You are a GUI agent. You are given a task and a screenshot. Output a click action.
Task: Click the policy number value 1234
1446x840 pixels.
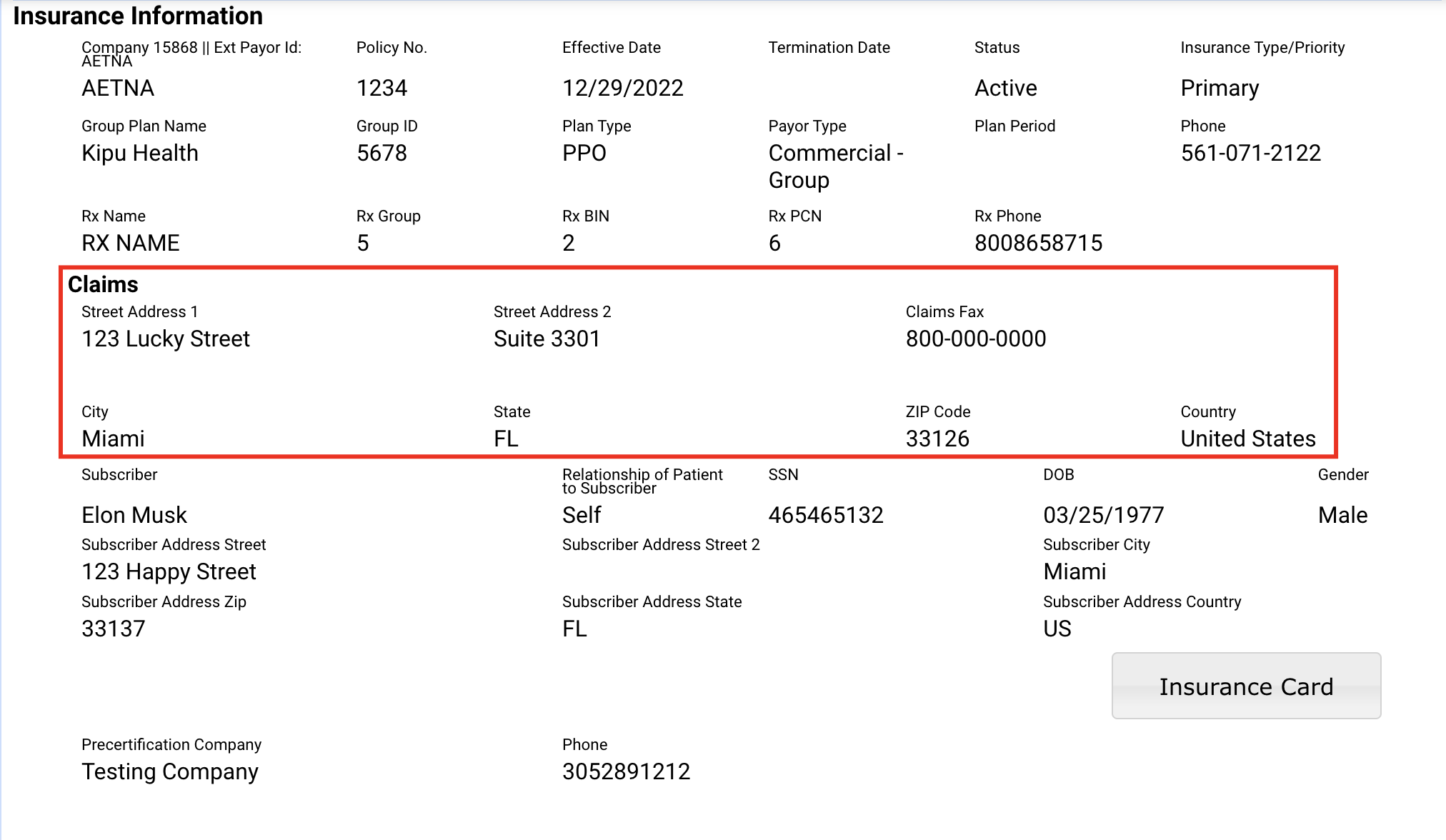coord(382,88)
